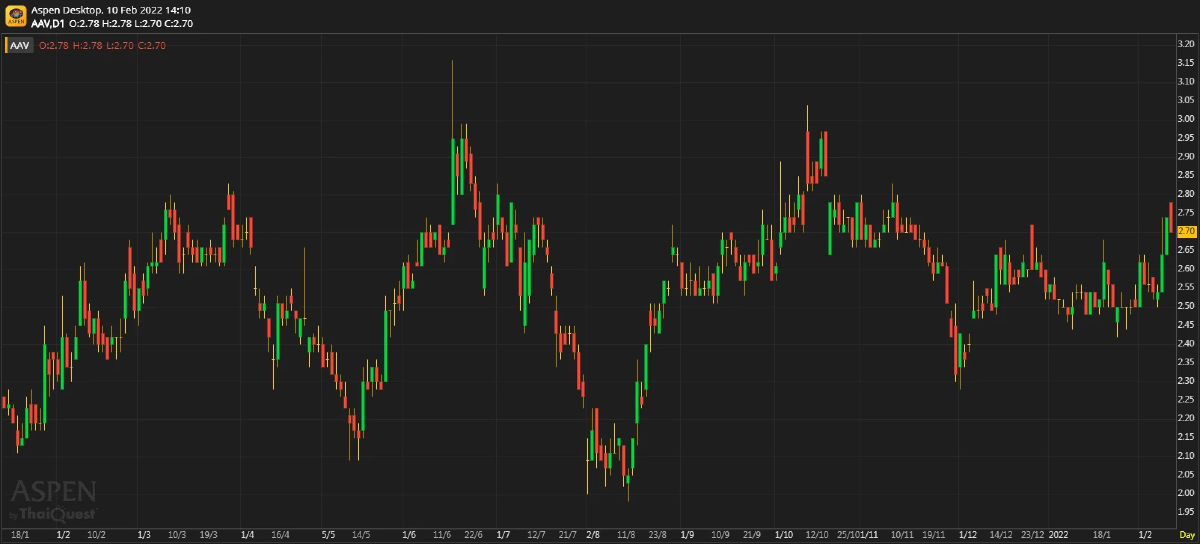Click the 1/10 date axis label
Viewport: 1200px width, 544px height.
(x=784, y=535)
